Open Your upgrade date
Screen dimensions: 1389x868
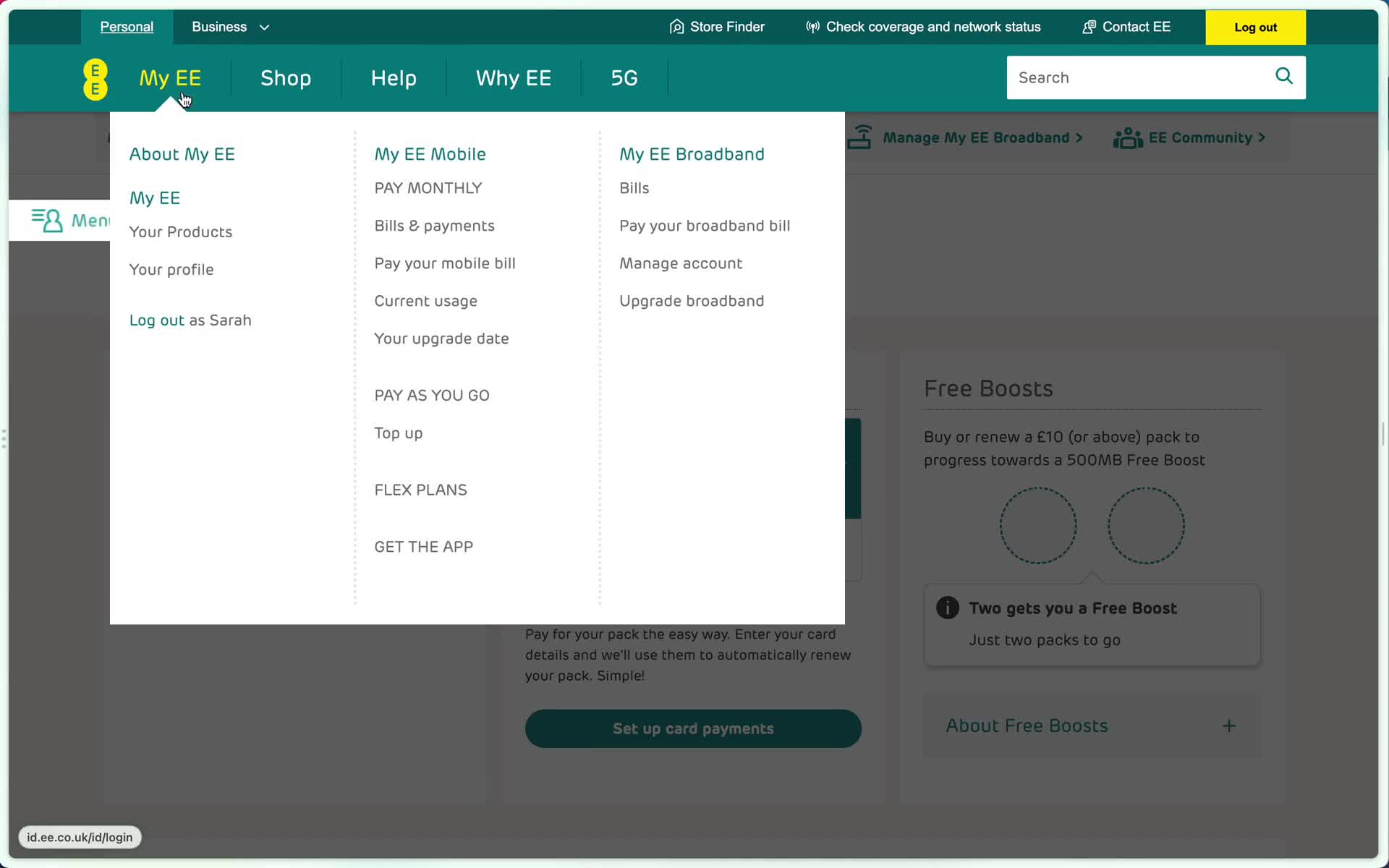(x=442, y=339)
